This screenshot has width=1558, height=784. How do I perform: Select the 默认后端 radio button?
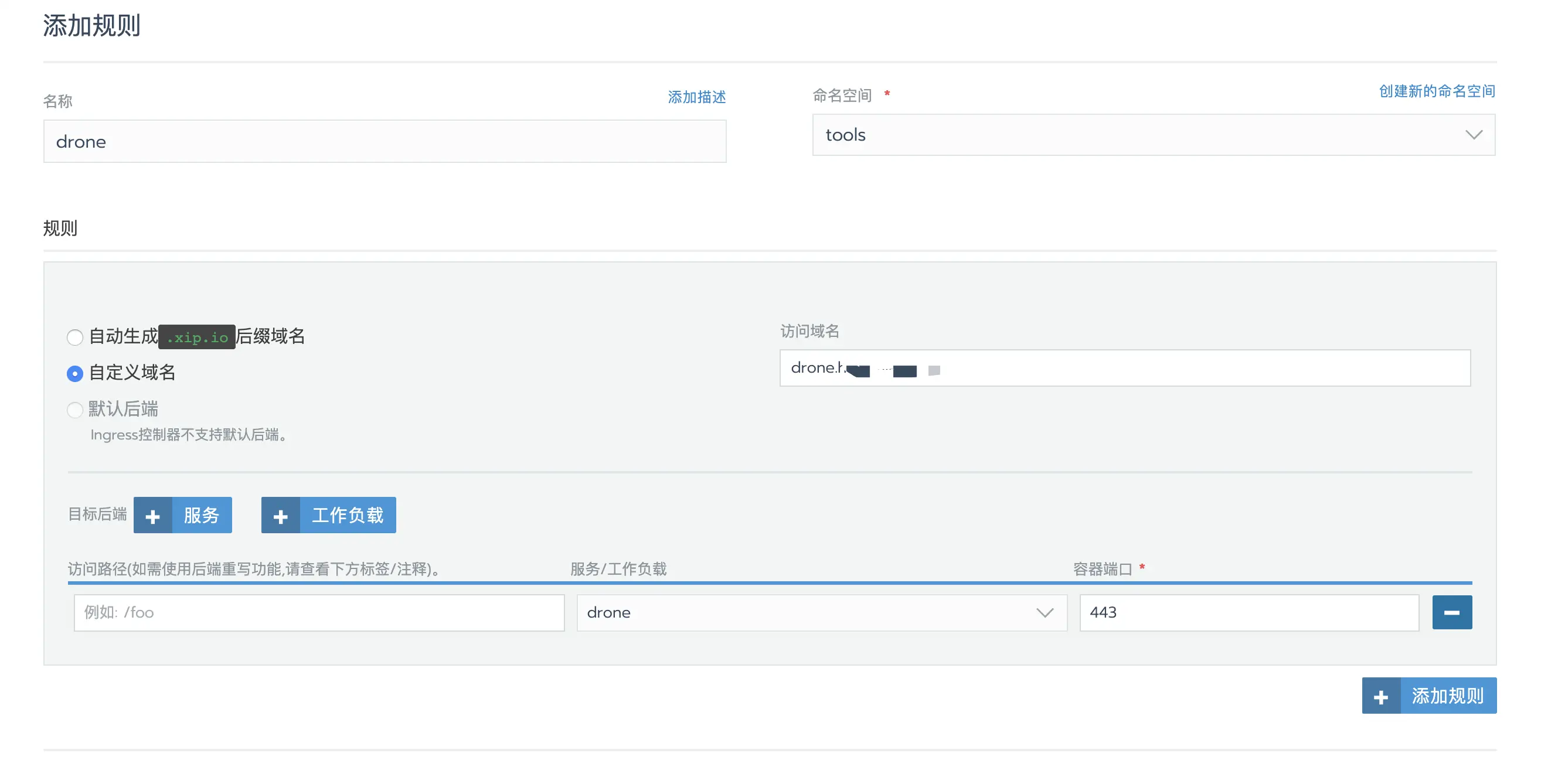(75, 410)
